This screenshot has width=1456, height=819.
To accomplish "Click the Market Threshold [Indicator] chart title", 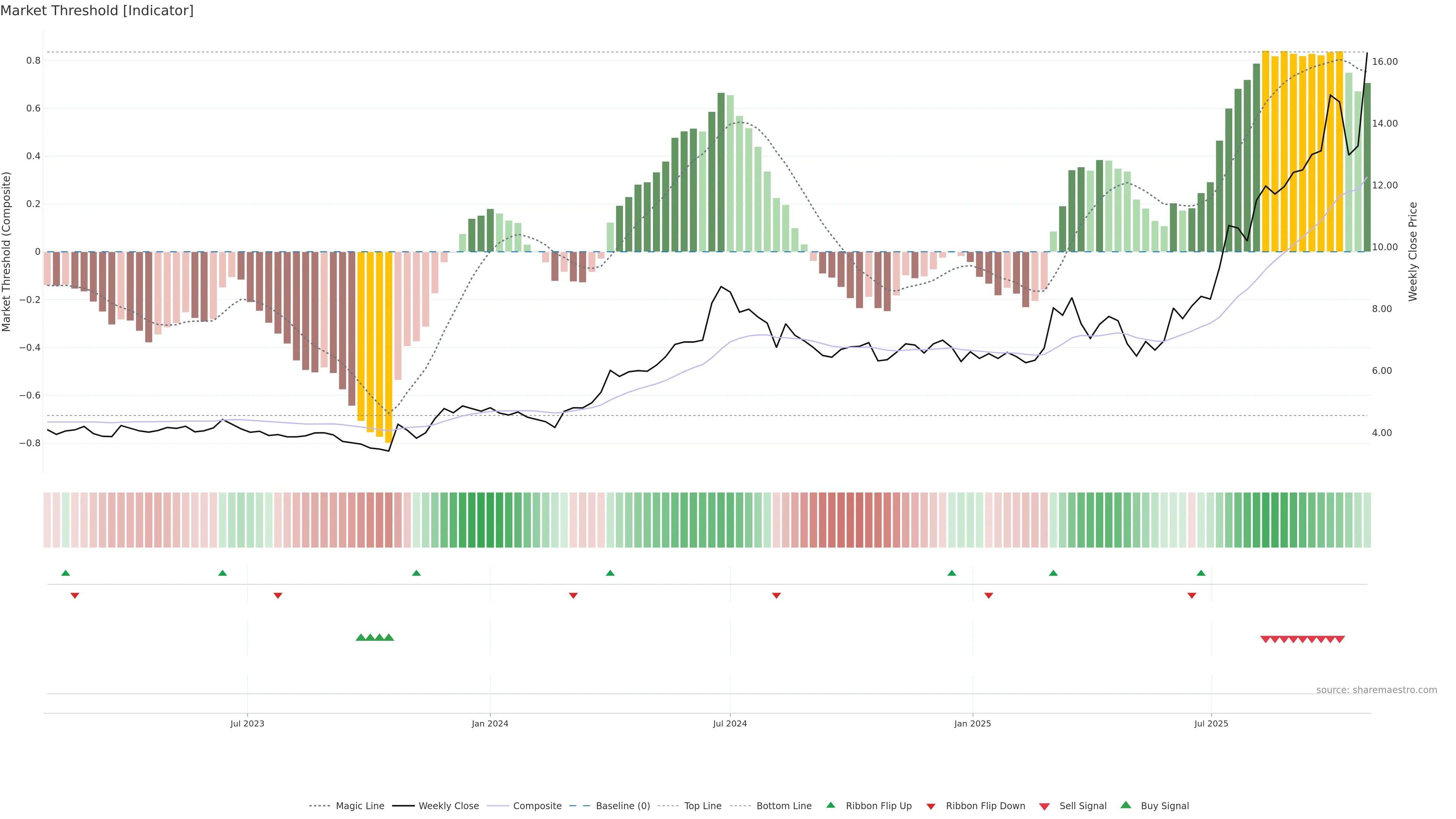I will [97, 11].
